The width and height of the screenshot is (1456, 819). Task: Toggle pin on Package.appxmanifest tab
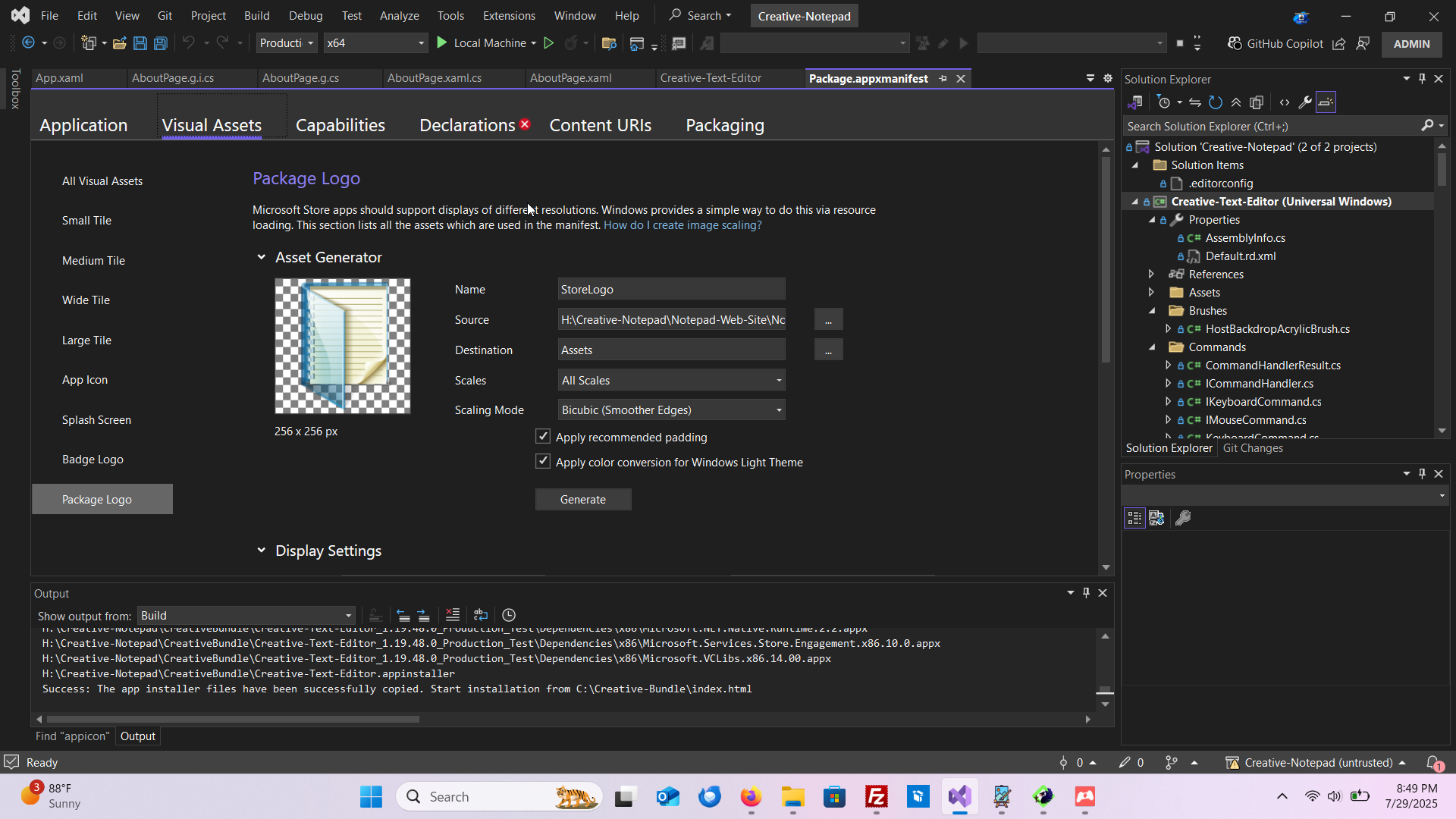(943, 79)
